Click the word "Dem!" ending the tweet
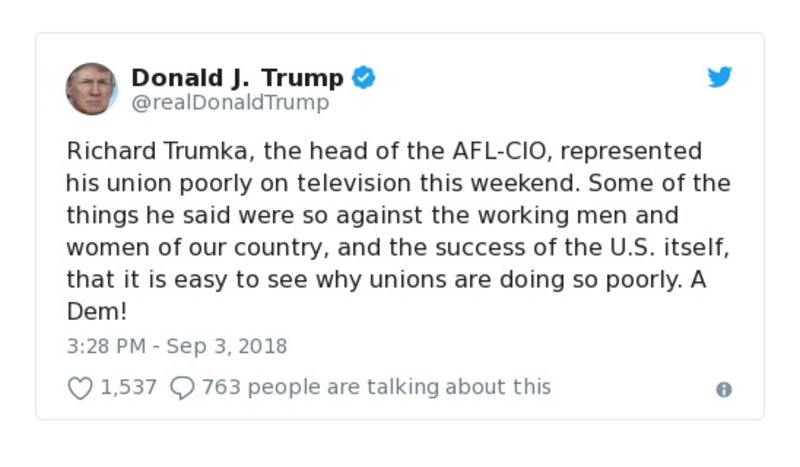 tap(97, 311)
